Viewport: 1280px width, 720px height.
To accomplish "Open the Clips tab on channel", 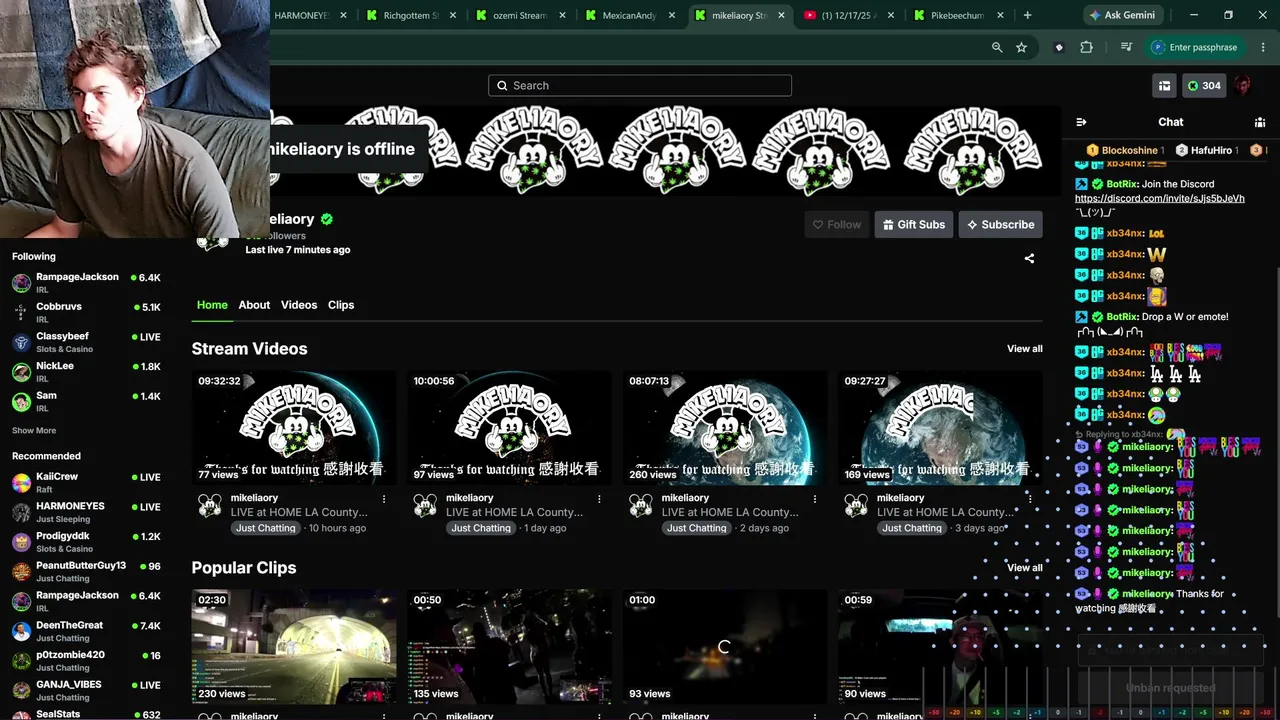I will [341, 305].
